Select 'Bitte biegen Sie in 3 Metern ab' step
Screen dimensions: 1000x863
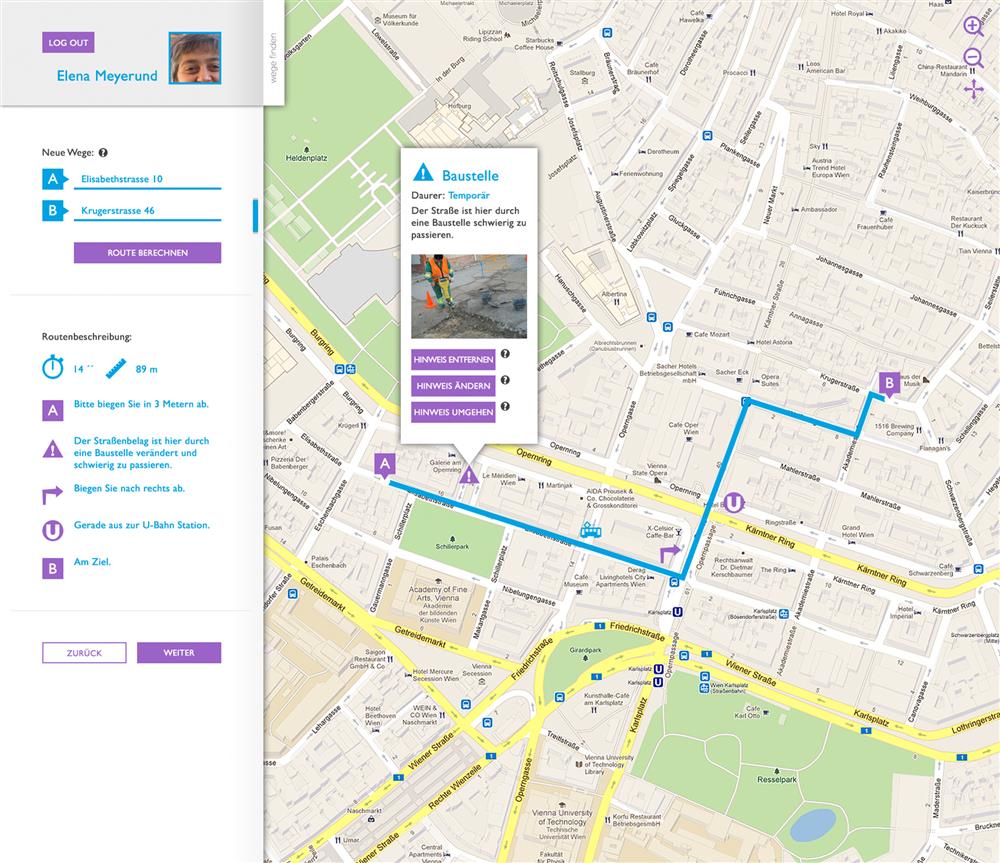tap(141, 404)
